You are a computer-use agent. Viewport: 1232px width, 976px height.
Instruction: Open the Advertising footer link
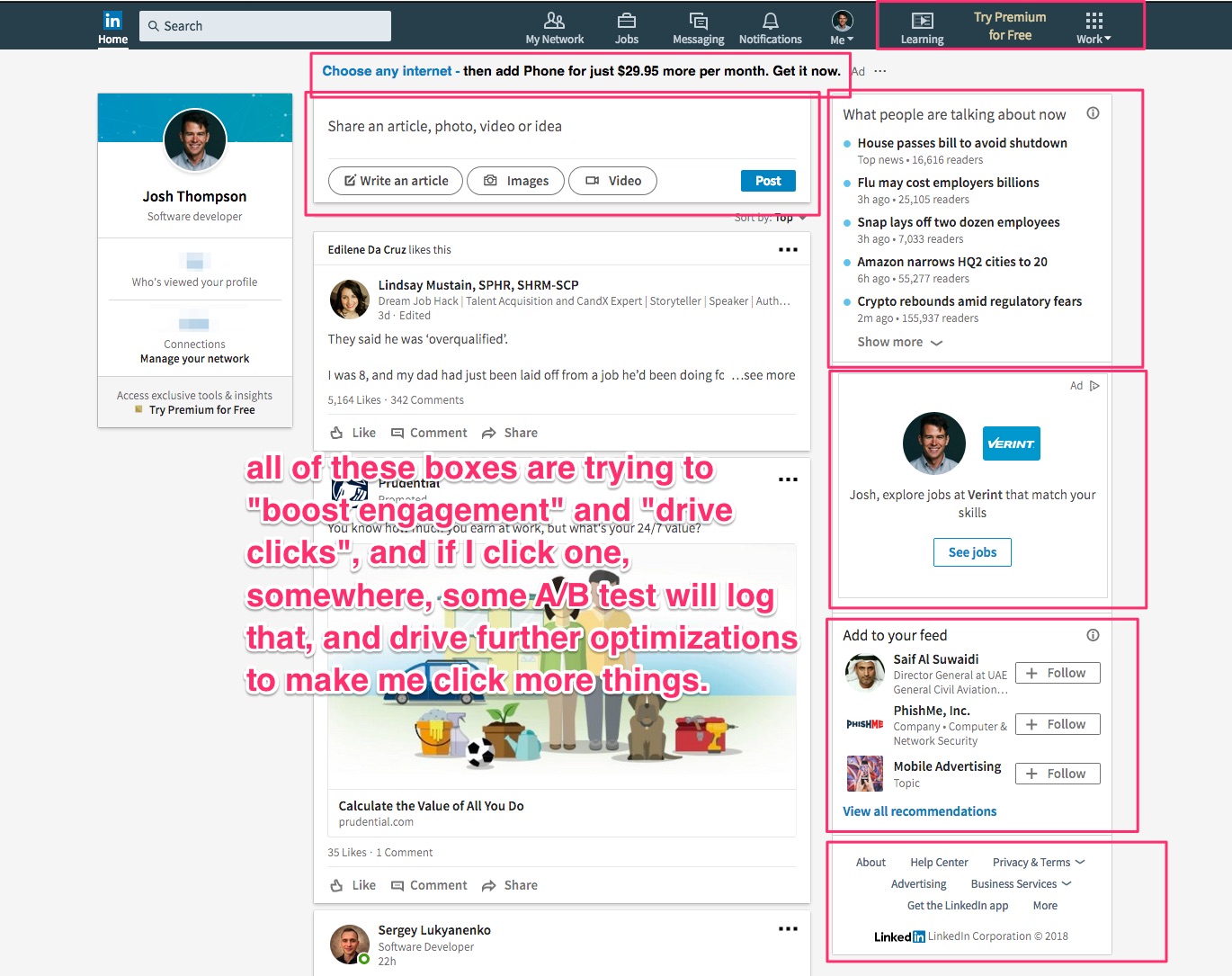point(918,884)
